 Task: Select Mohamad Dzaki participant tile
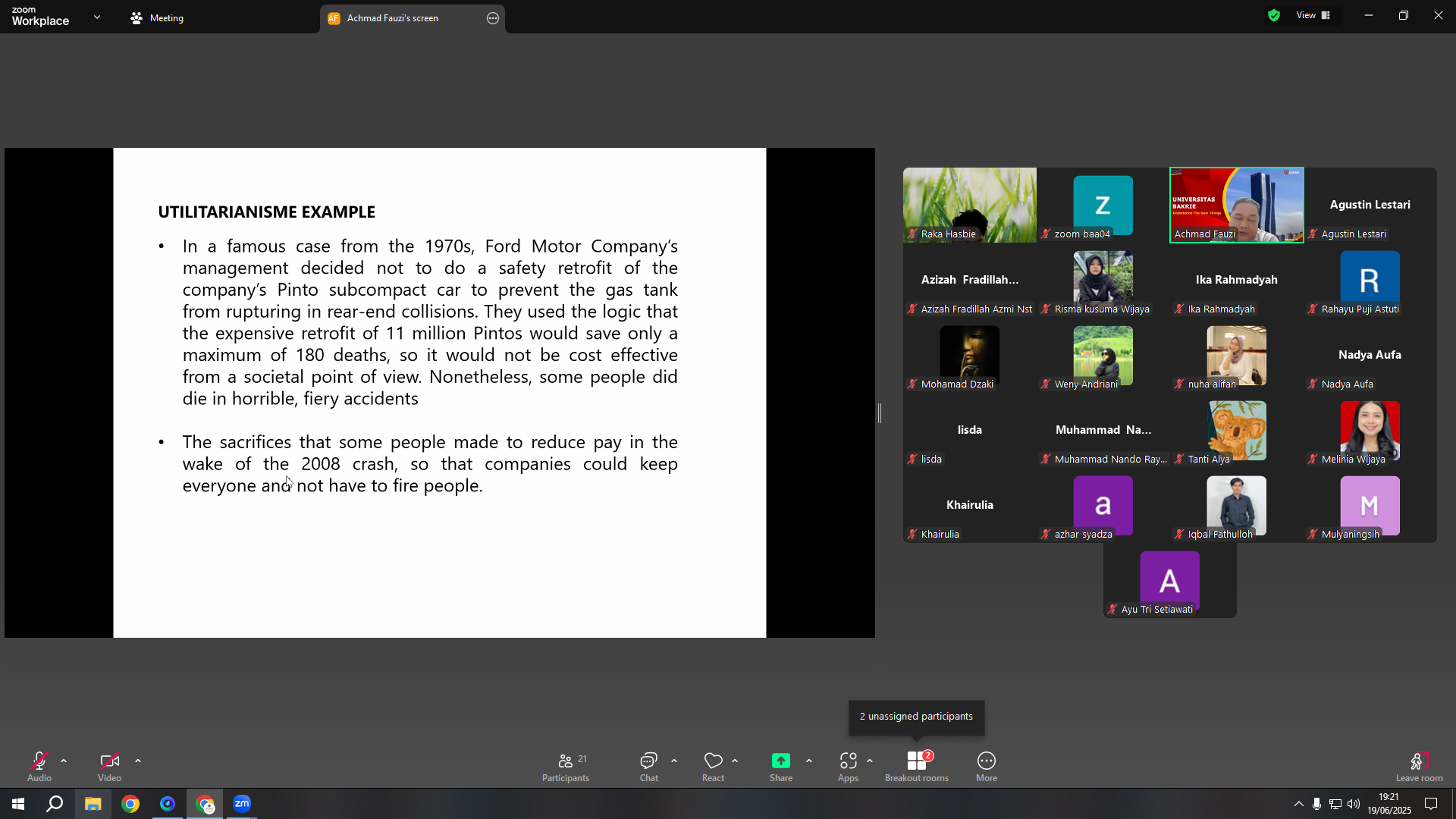pyautogui.click(x=970, y=355)
